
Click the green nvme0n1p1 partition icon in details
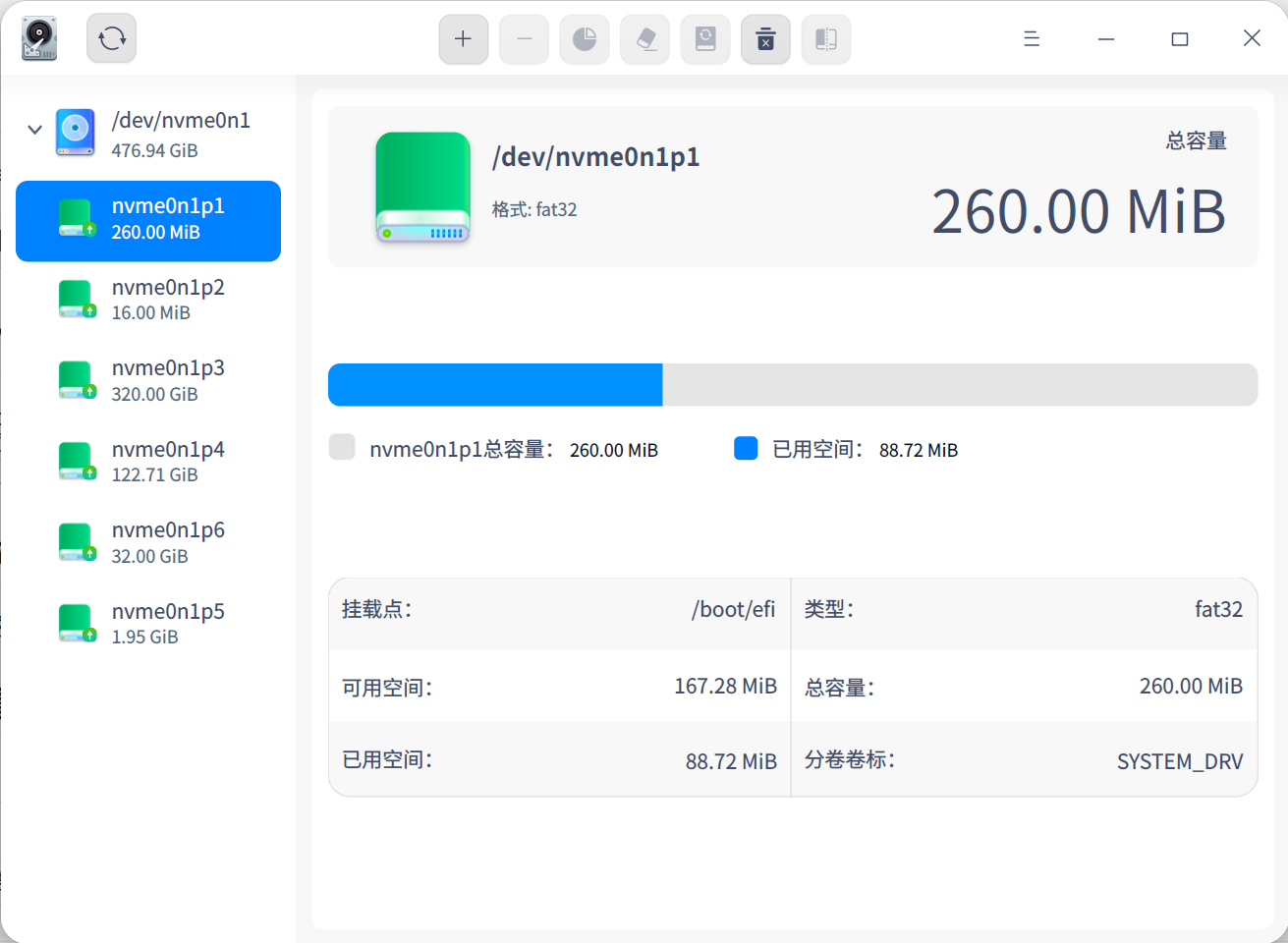pos(422,187)
